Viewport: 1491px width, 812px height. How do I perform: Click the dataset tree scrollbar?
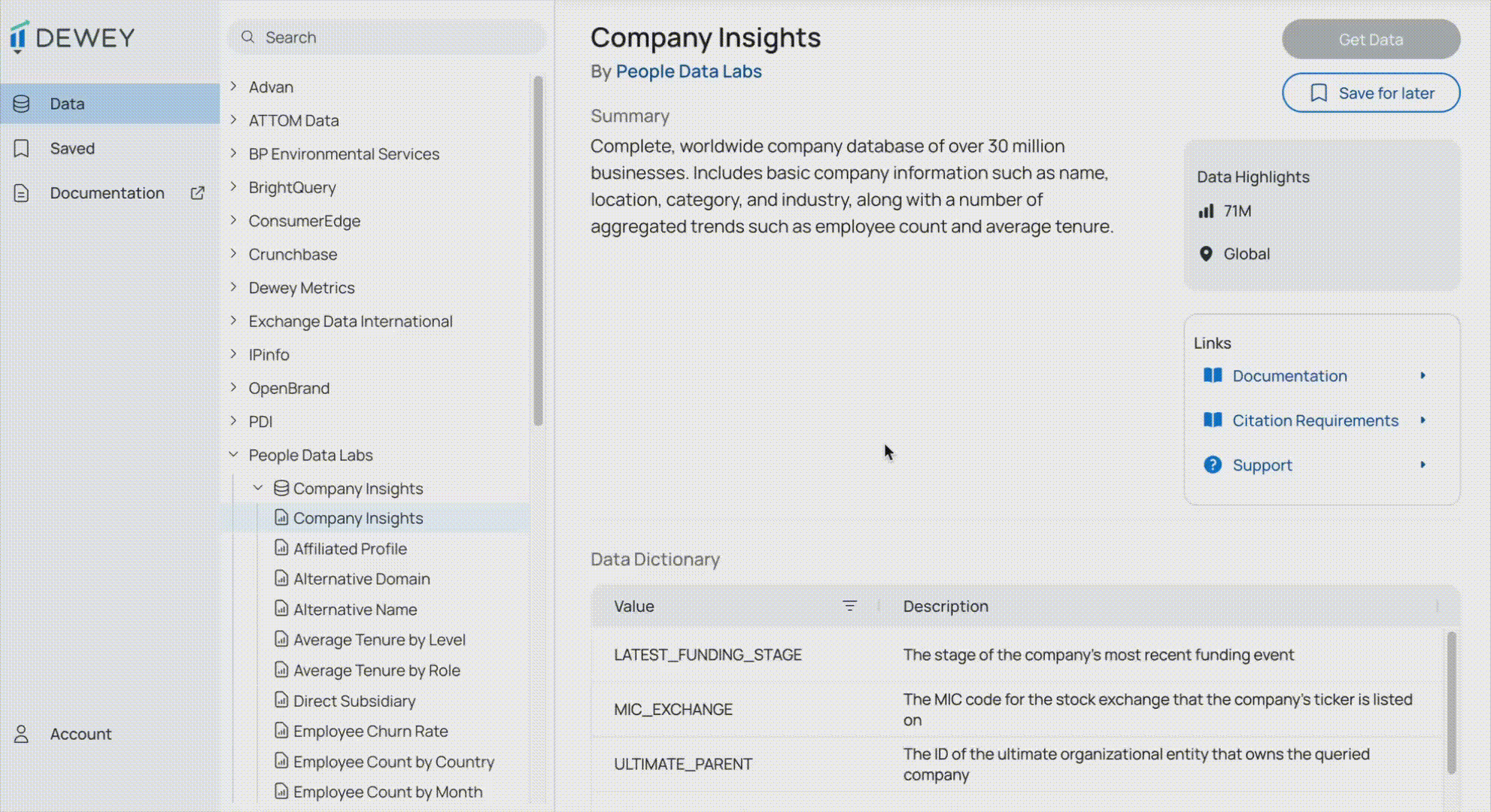538,250
